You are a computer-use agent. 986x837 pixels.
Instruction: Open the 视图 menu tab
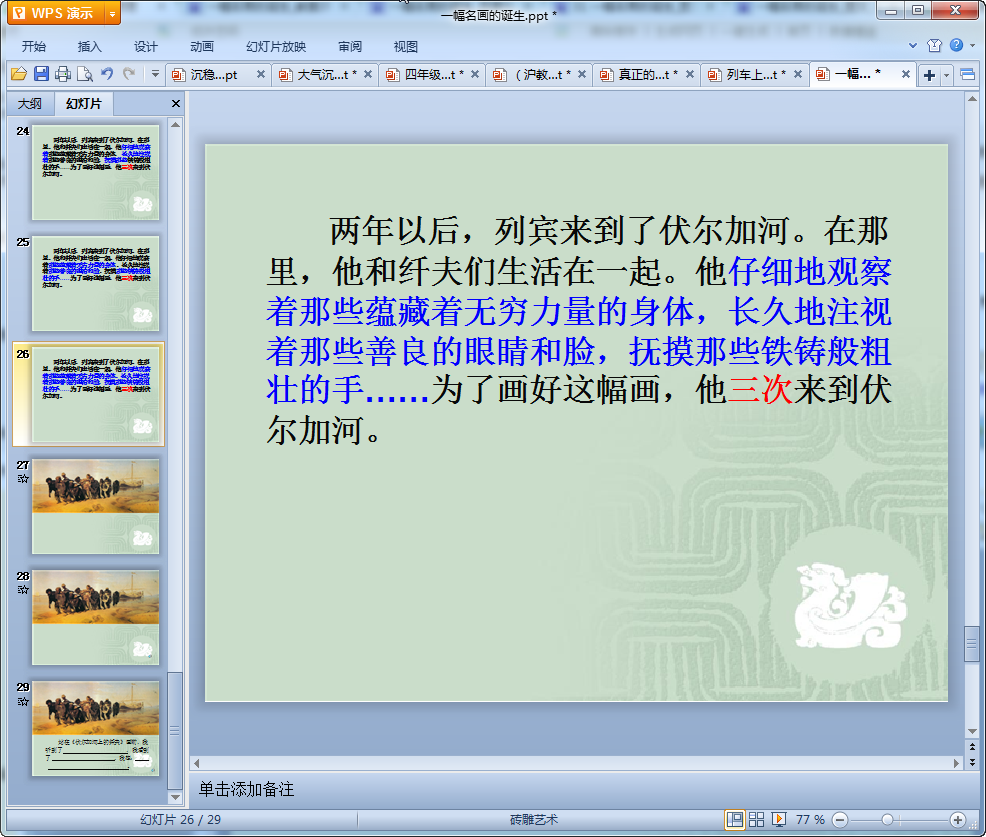click(x=406, y=47)
